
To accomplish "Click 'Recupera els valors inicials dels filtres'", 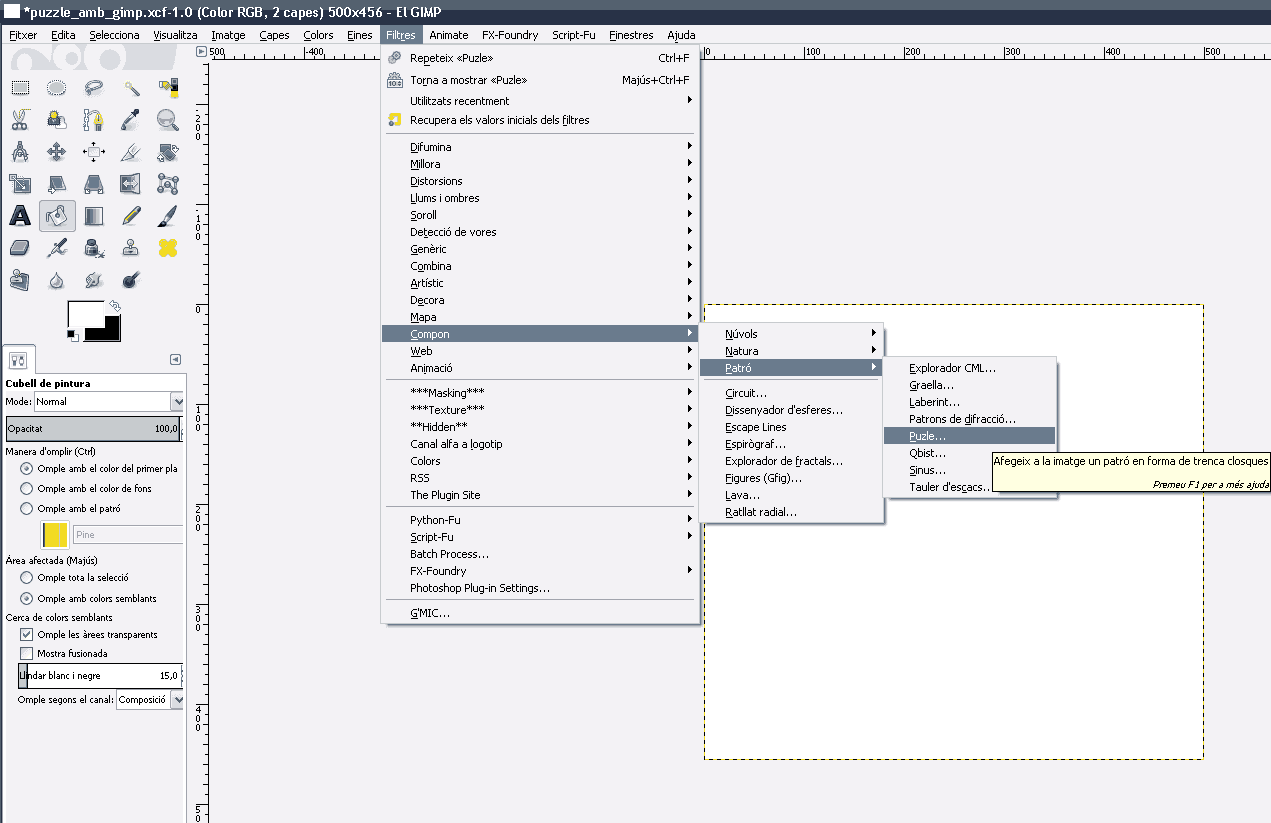I will point(499,120).
